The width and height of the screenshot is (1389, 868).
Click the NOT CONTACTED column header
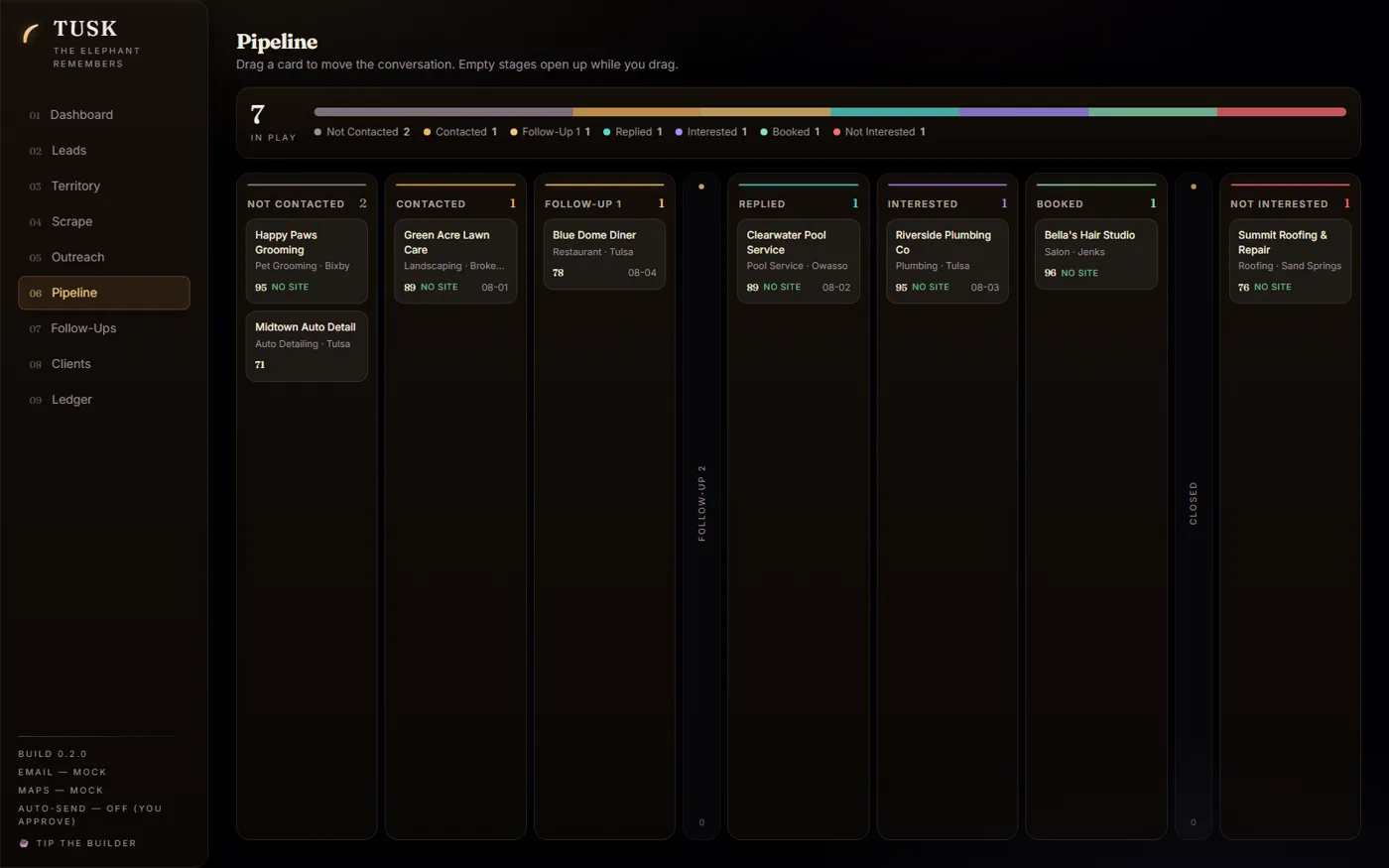tap(307, 203)
